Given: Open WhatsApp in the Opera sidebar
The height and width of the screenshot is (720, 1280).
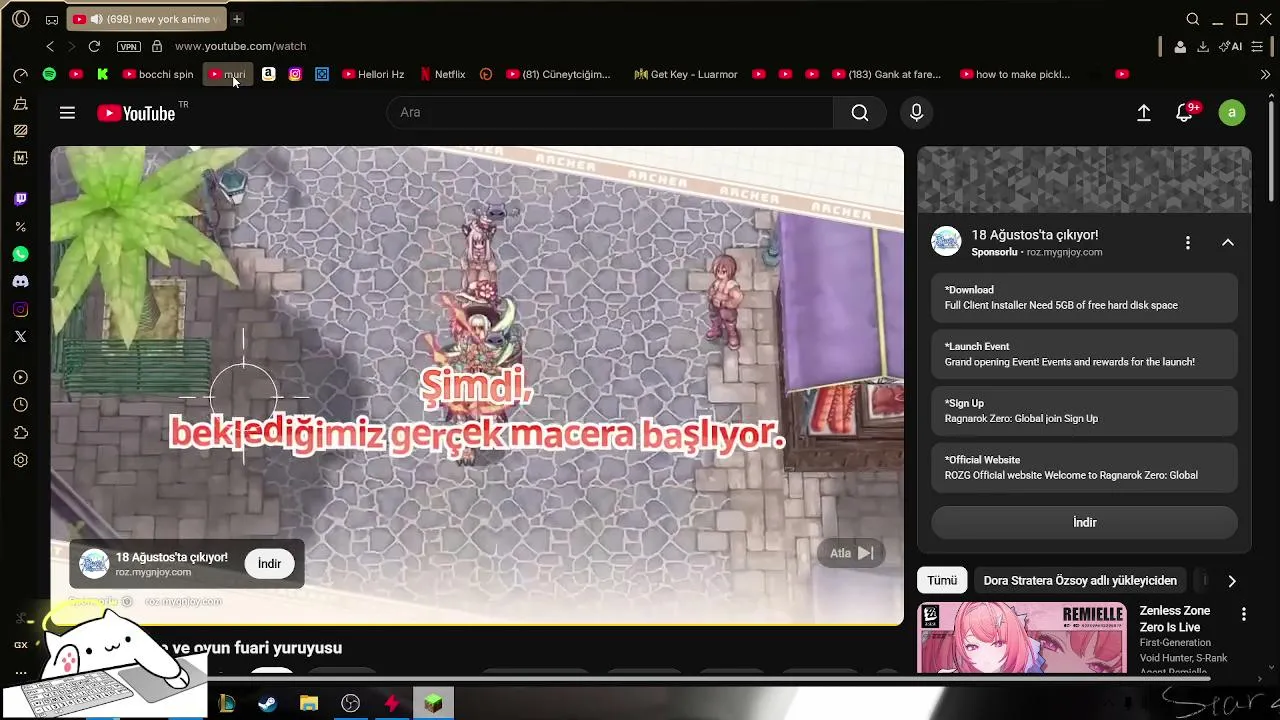Looking at the screenshot, I should pos(20,254).
